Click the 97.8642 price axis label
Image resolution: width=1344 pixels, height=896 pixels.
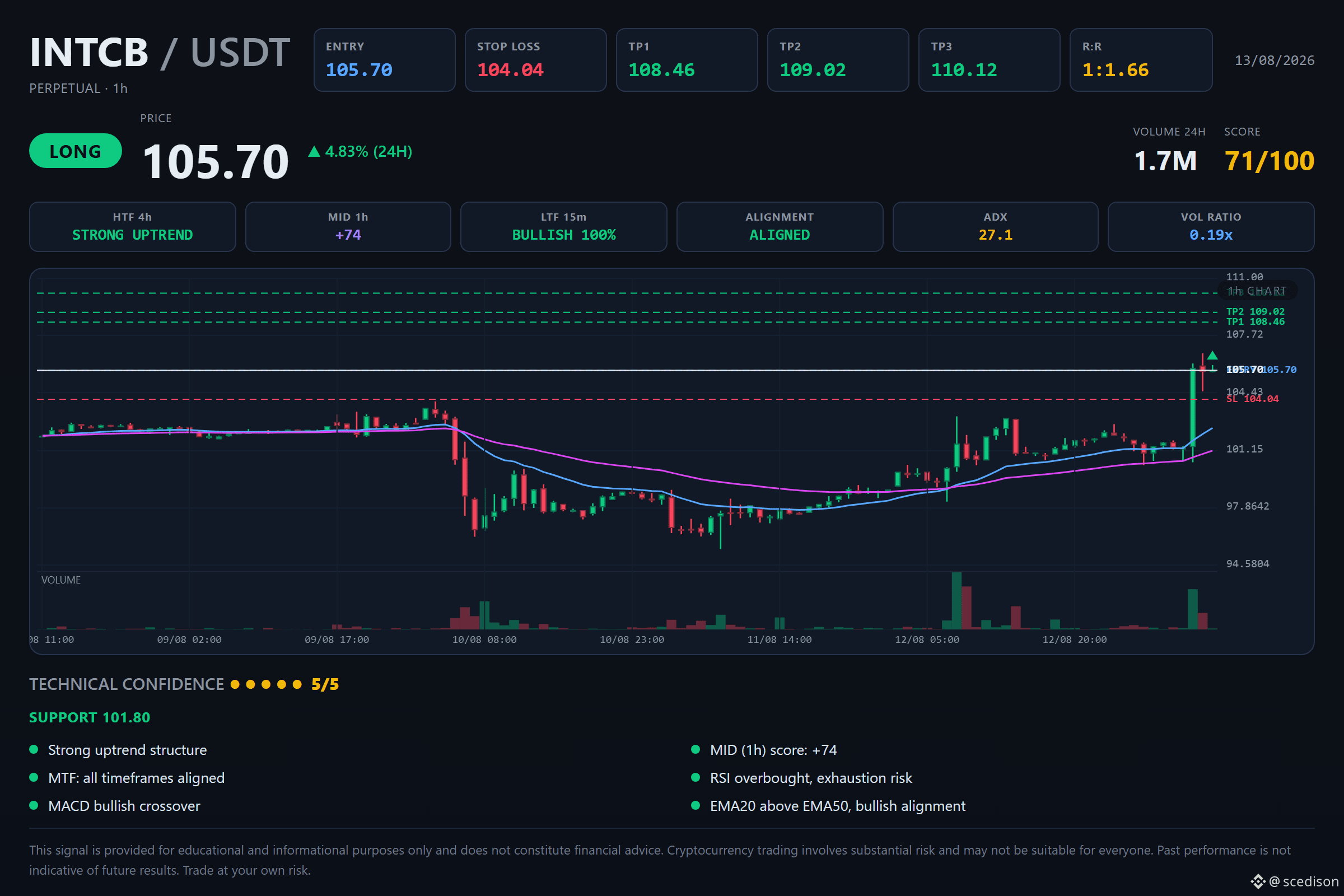pos(1248,506)
